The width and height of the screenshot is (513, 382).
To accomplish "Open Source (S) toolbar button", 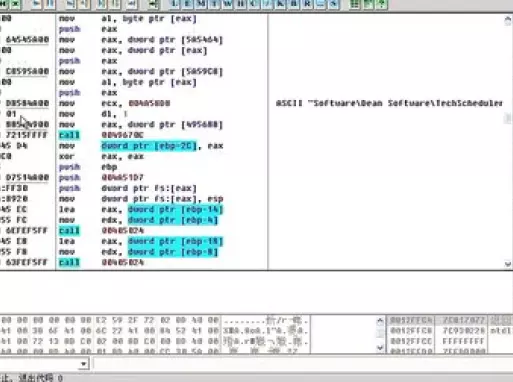I will [x=334, y=4].
